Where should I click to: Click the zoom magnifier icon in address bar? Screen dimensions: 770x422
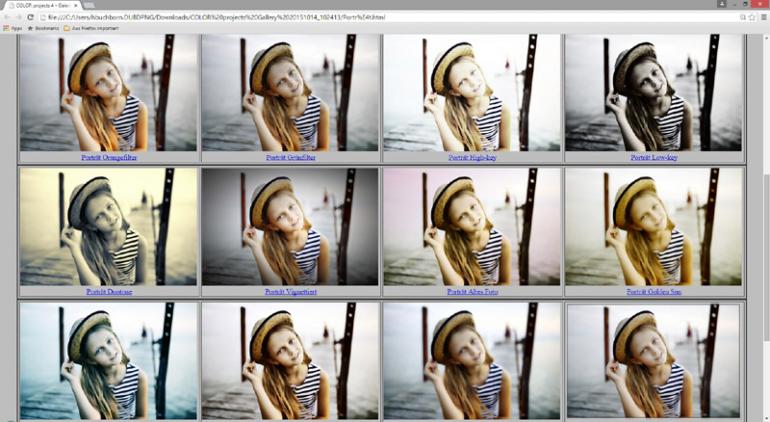tap(743, 17)
